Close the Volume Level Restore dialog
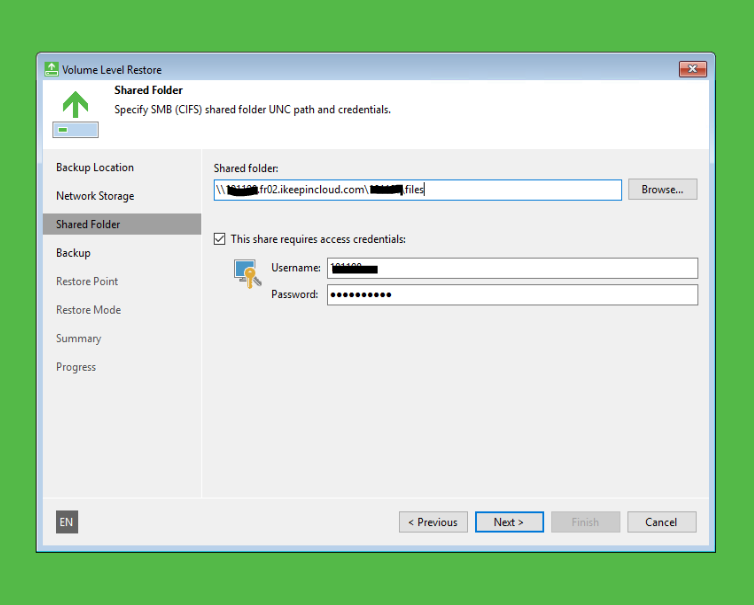 tap(692, 69)
